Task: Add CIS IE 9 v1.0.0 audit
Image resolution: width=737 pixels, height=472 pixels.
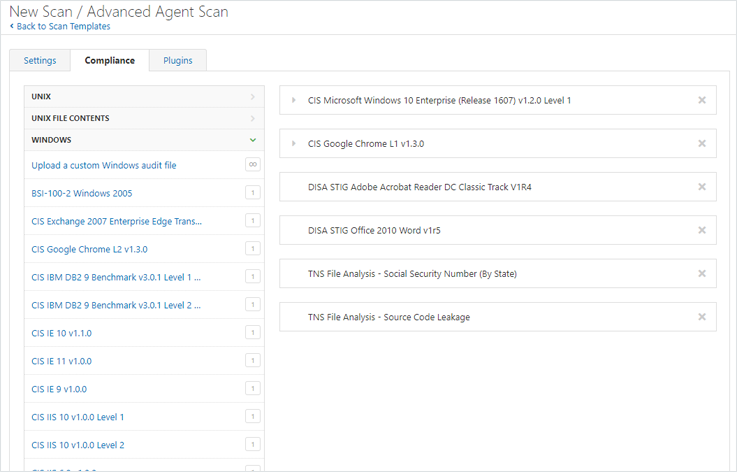Action: pos(59,389)
